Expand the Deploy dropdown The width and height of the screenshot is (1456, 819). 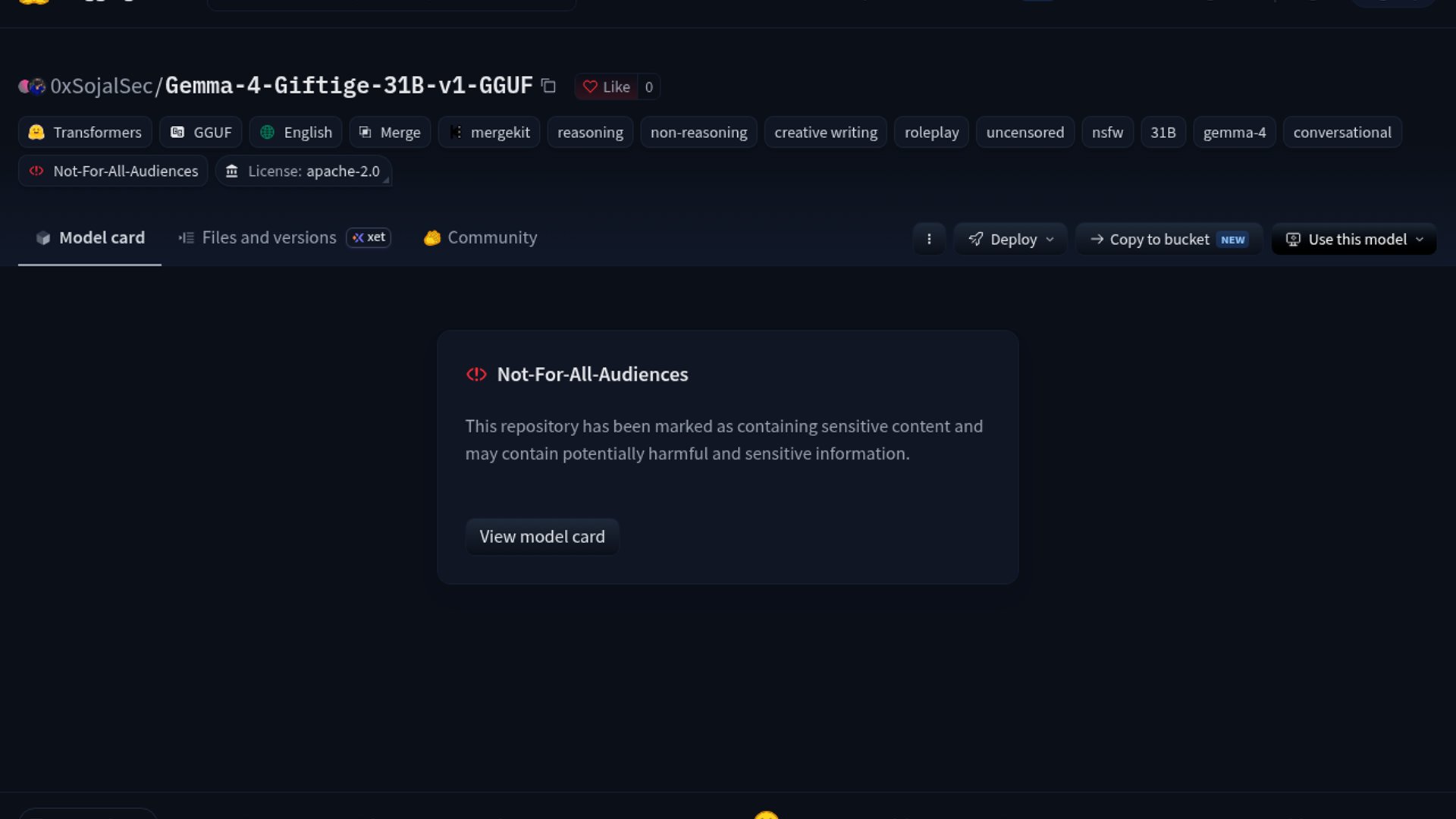(1011, 239)
